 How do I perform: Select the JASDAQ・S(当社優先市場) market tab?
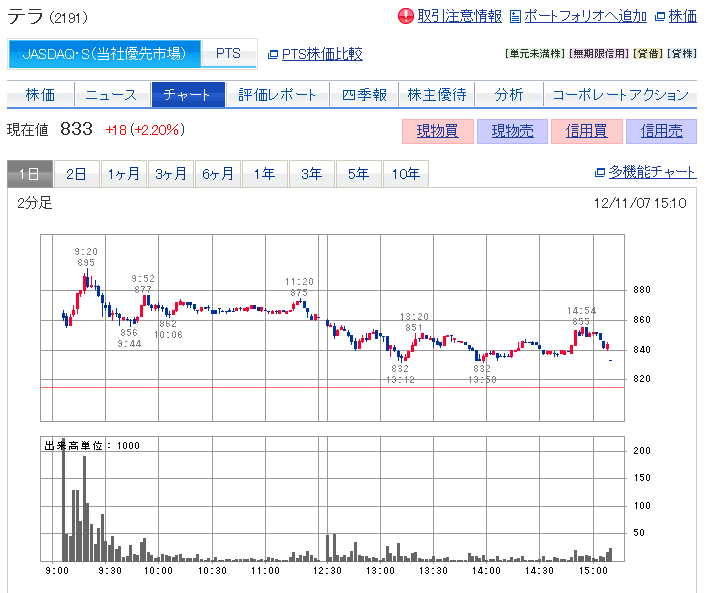[x=104, y=54]
